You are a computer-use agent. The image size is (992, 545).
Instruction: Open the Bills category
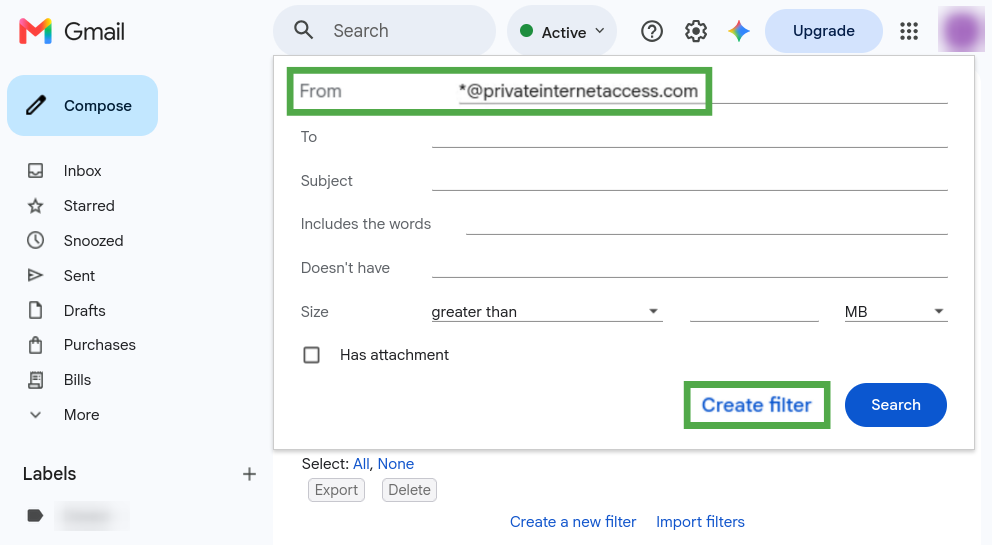(77, 380)
